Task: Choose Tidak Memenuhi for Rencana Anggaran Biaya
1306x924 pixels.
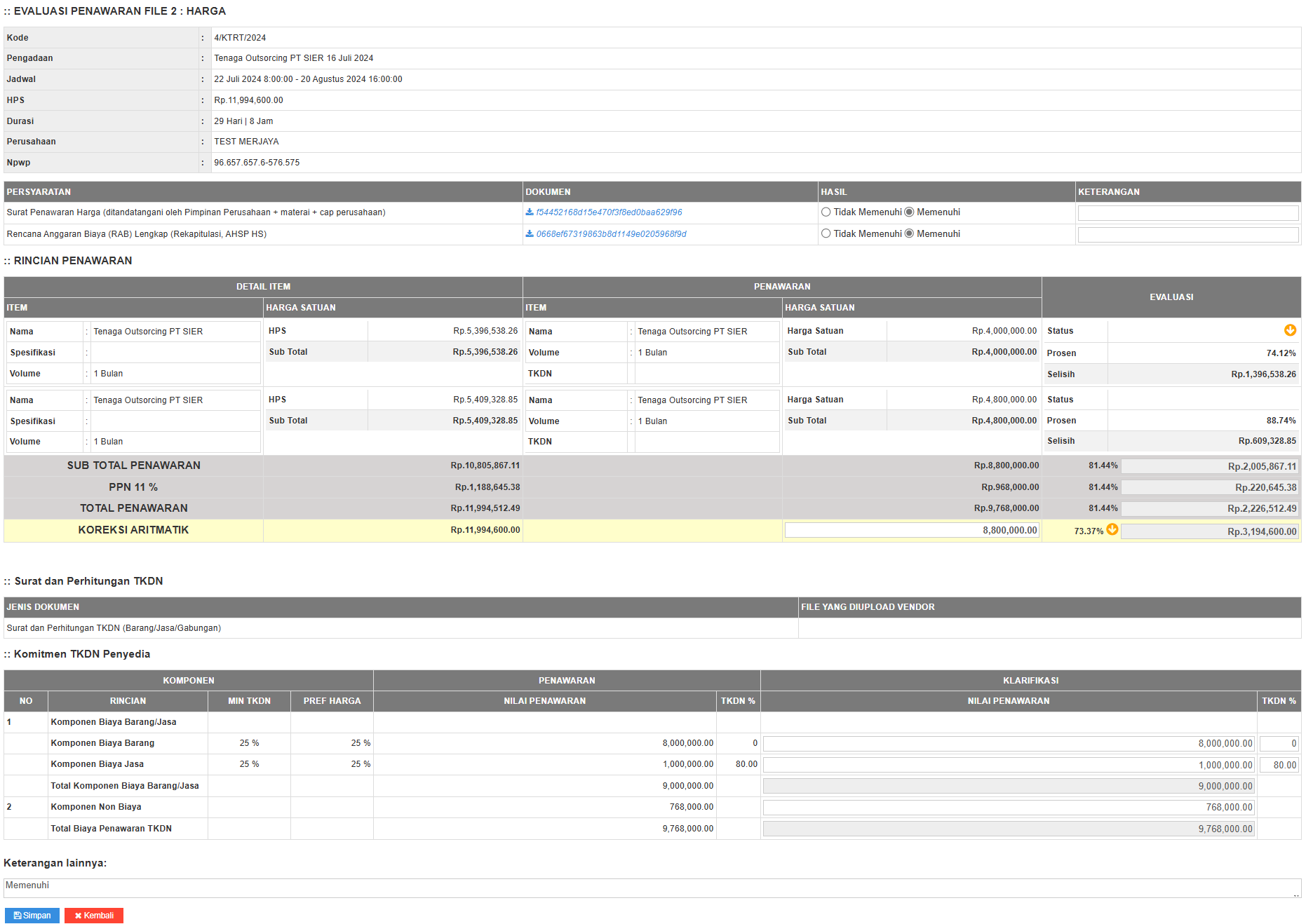Action: click(826, 234)
